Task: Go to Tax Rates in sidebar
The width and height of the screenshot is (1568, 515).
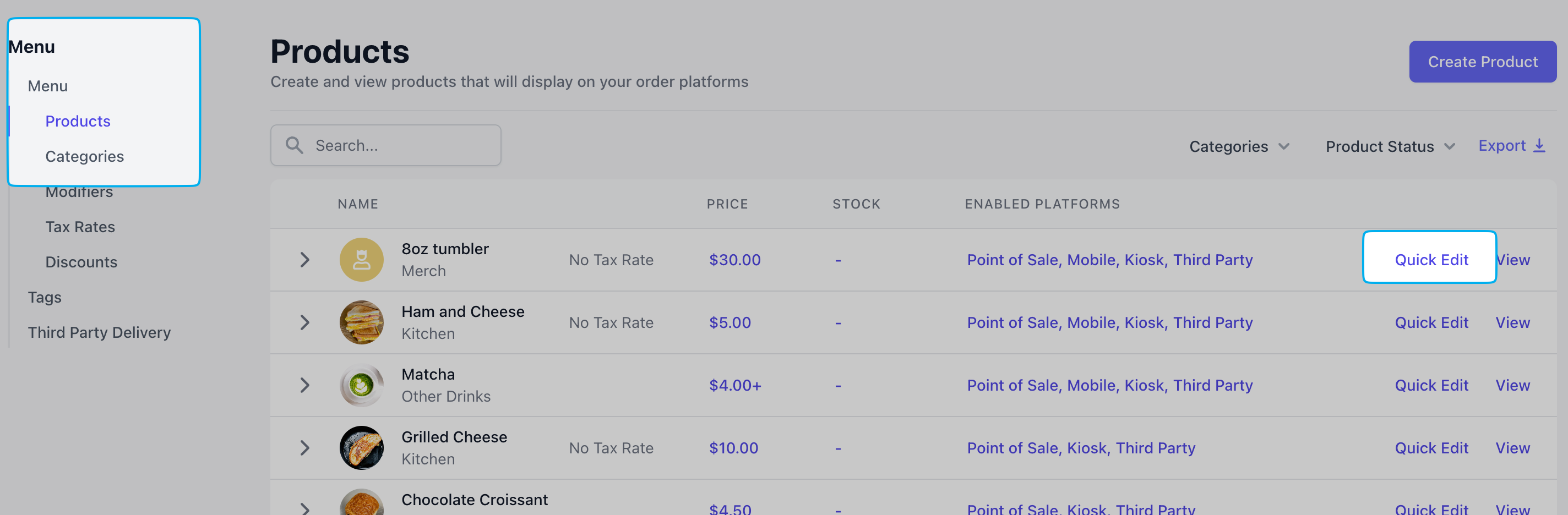Action: pos(80,227)
